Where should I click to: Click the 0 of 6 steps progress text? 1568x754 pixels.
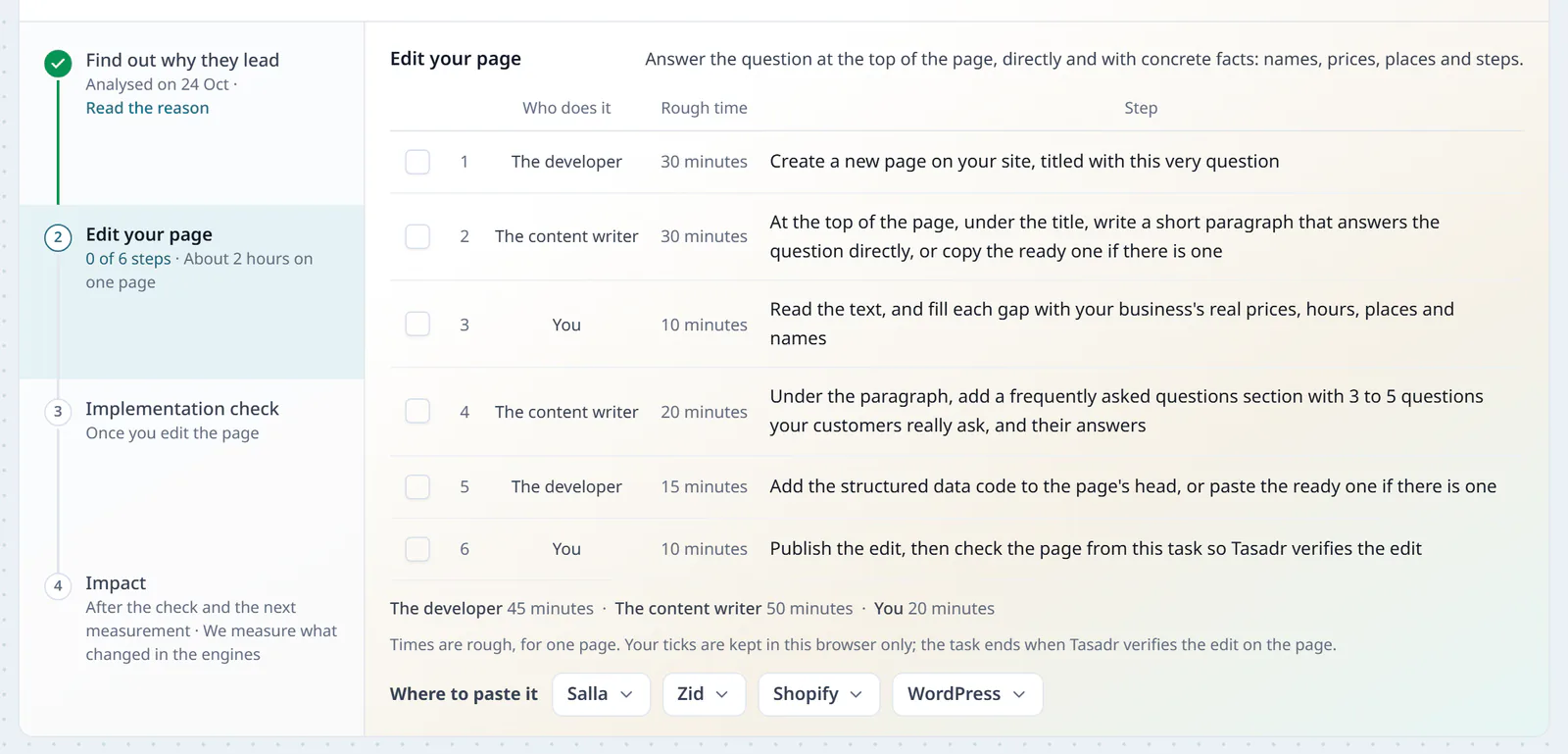point(128,259)
